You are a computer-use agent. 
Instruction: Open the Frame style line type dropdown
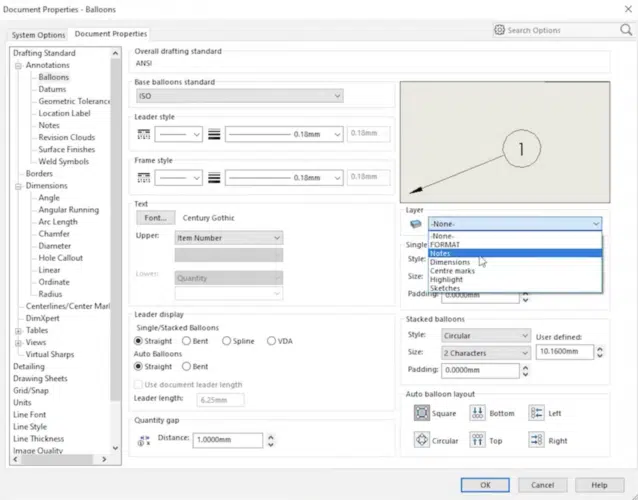pos(179,178)
